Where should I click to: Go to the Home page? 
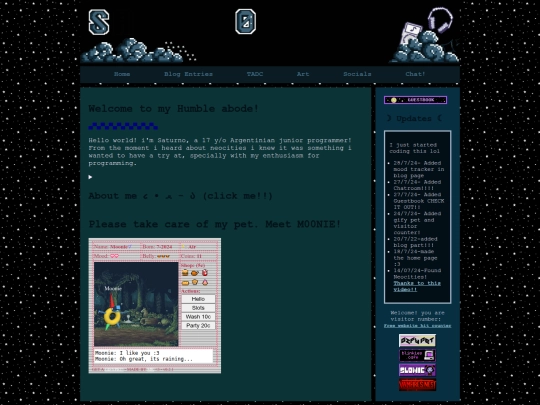point(122,74)
